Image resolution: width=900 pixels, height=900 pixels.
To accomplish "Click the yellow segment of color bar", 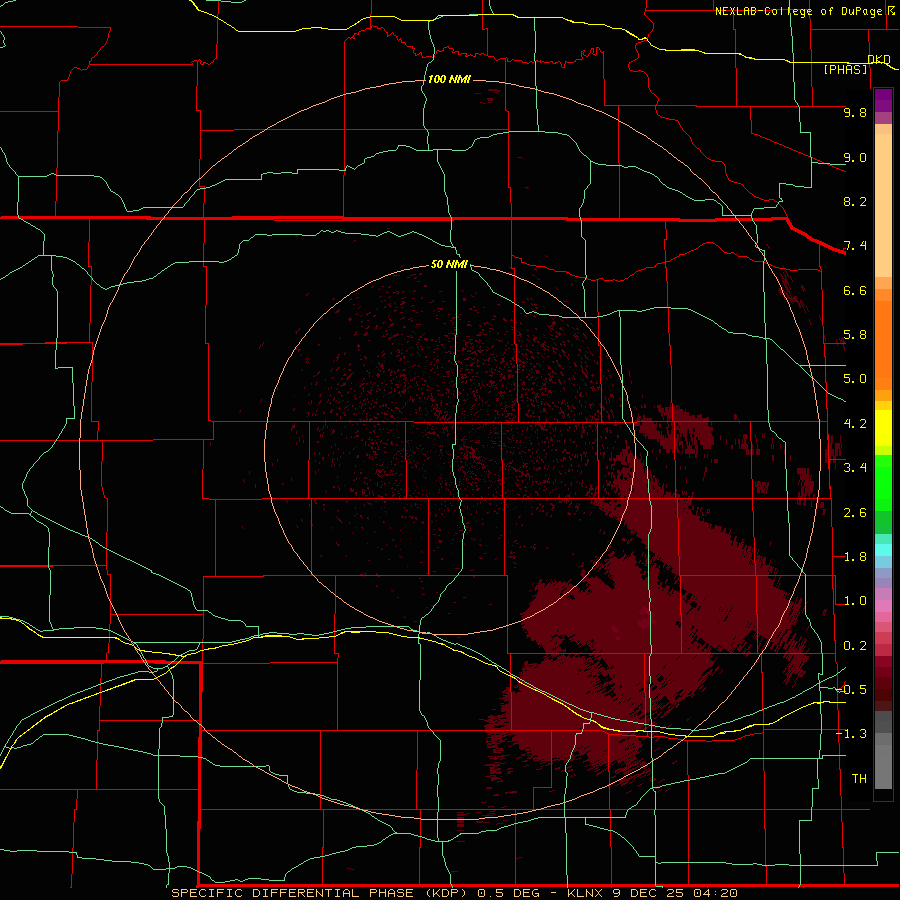I will pos(883,428).
